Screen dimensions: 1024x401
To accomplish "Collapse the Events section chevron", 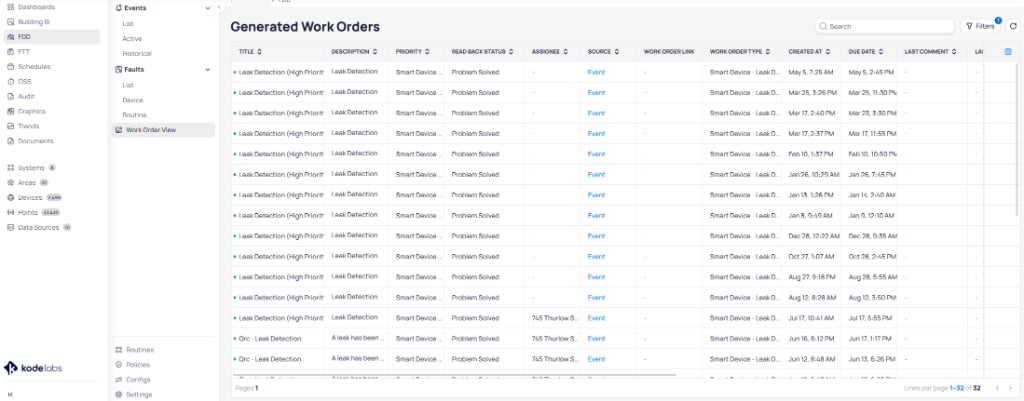I will (208, 8).
